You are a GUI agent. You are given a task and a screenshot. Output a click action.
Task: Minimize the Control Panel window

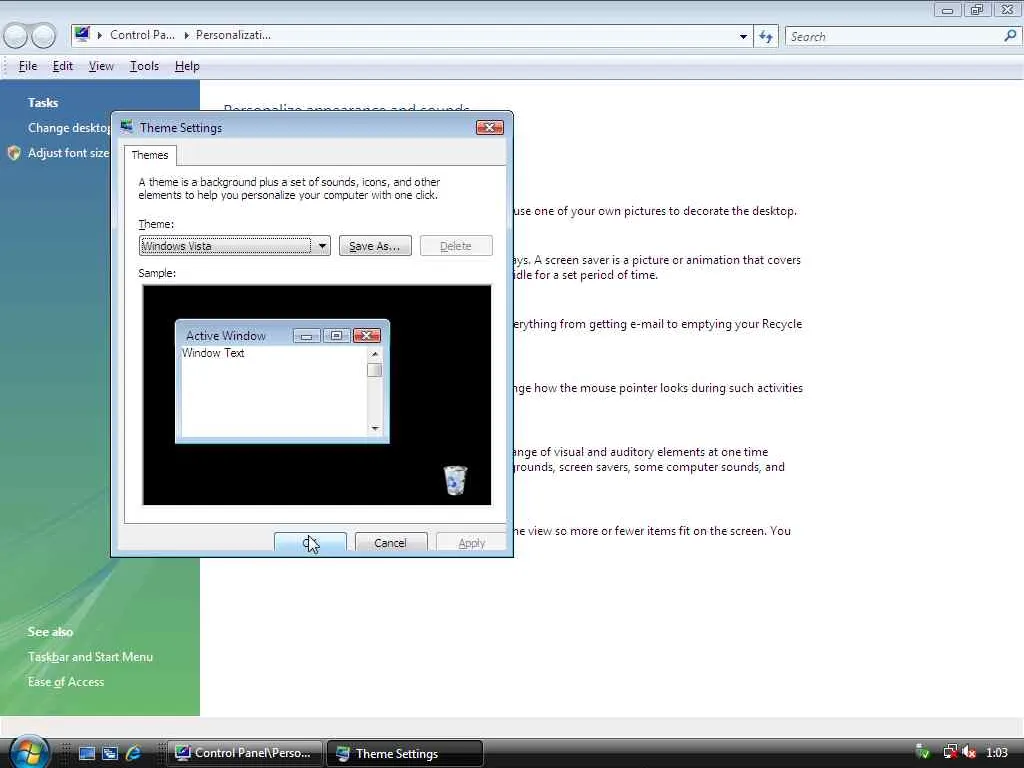point(948,10)
